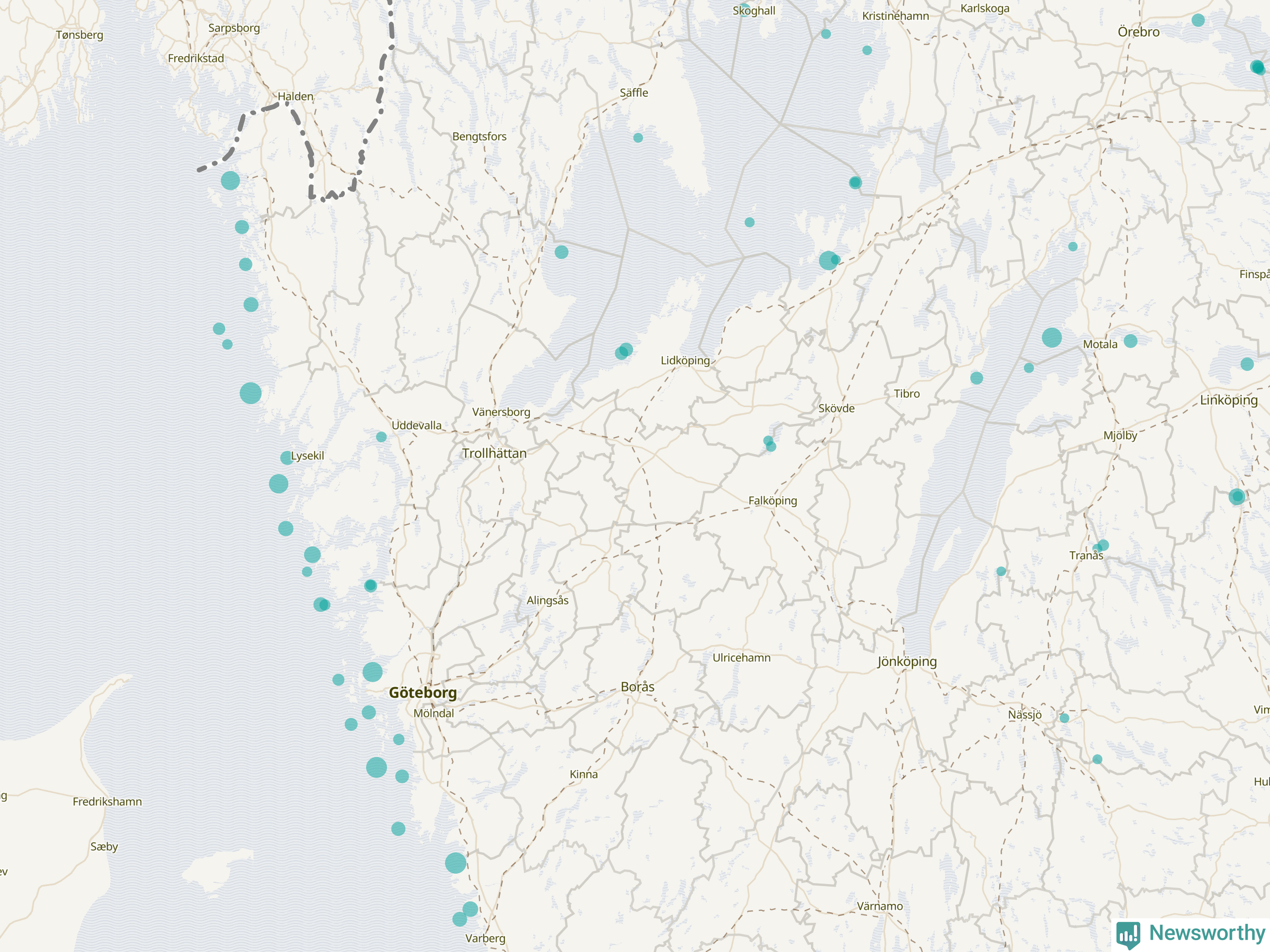Screen dimensions: 1270x952
Task: Click the bubble just above Tranås
Action: tap(1103, 545)
